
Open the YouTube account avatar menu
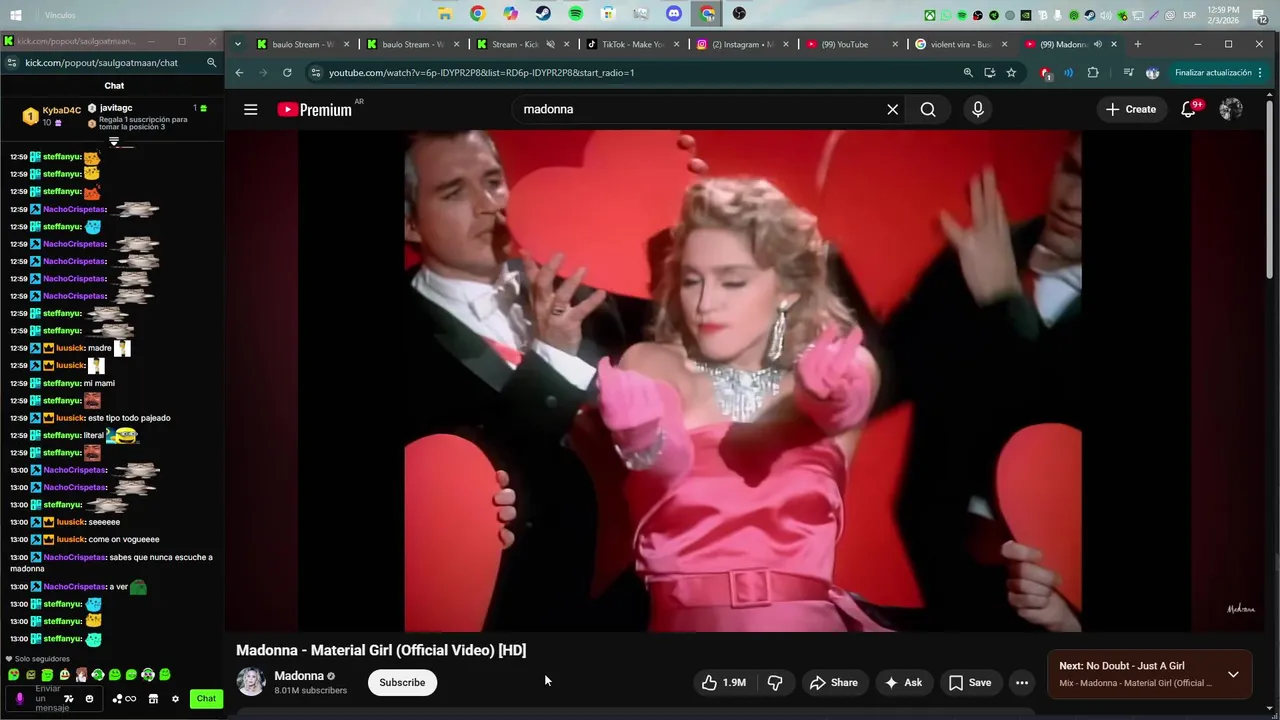click(1231, 109)
